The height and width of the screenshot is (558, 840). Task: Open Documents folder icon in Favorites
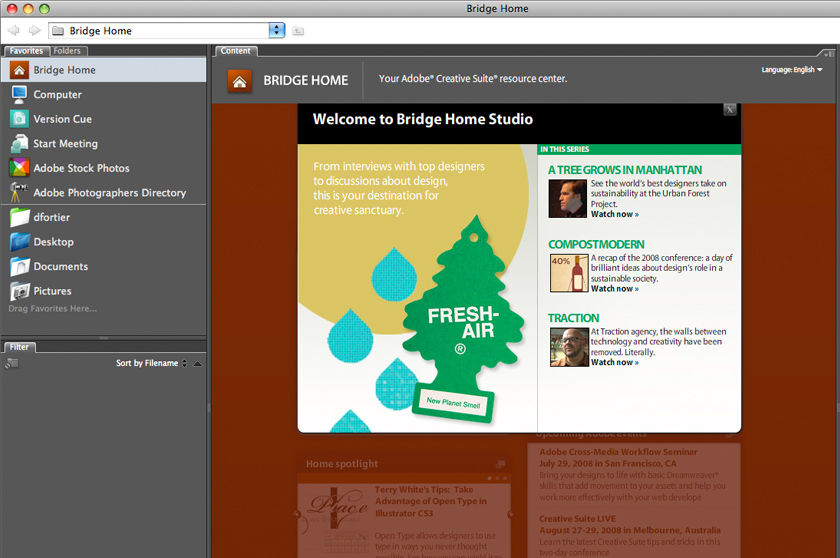coord(19,266)
